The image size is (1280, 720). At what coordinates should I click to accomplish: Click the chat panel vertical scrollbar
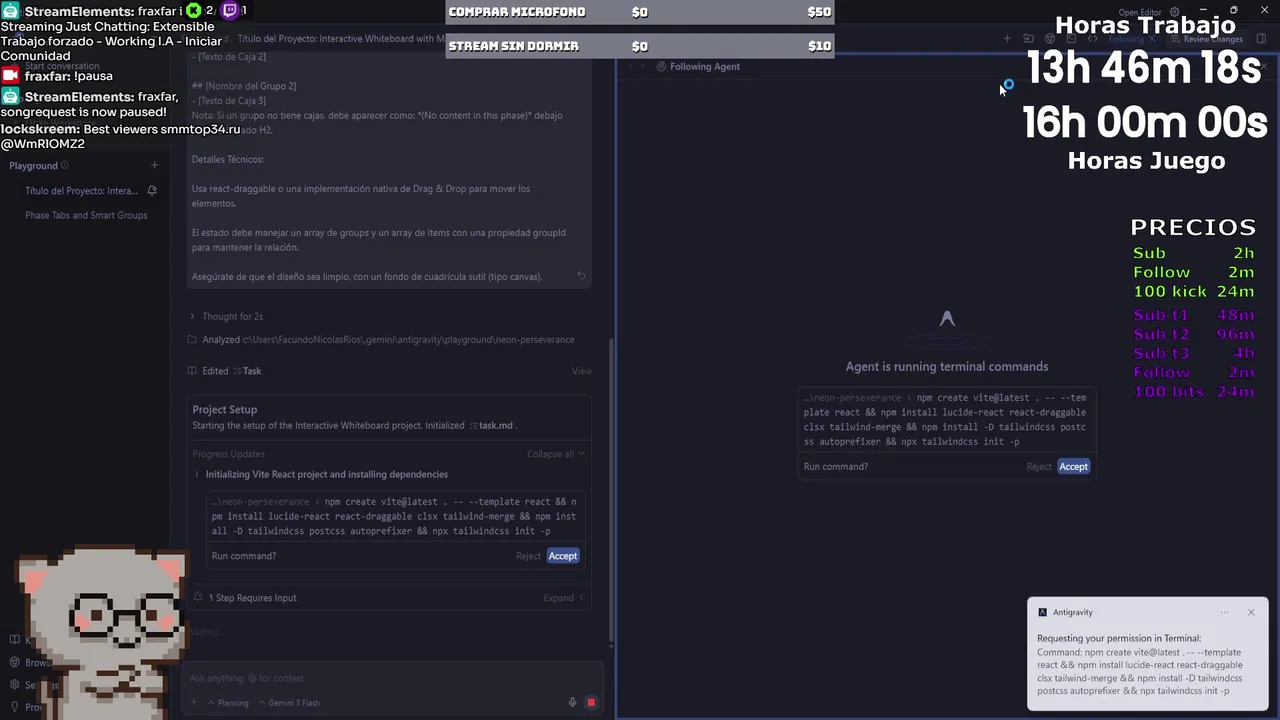pyautogui.click(x=611, y=490)
